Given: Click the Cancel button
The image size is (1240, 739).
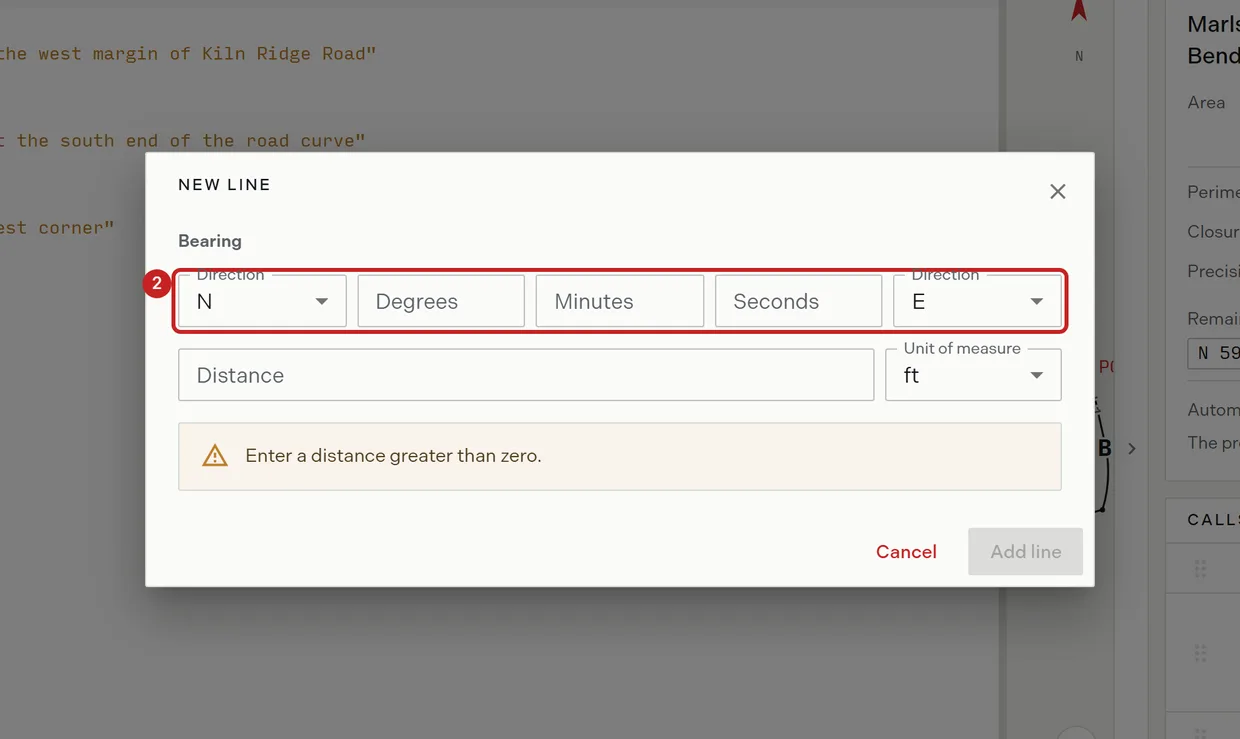Looking at the screenshot, I should coord(906,552).
